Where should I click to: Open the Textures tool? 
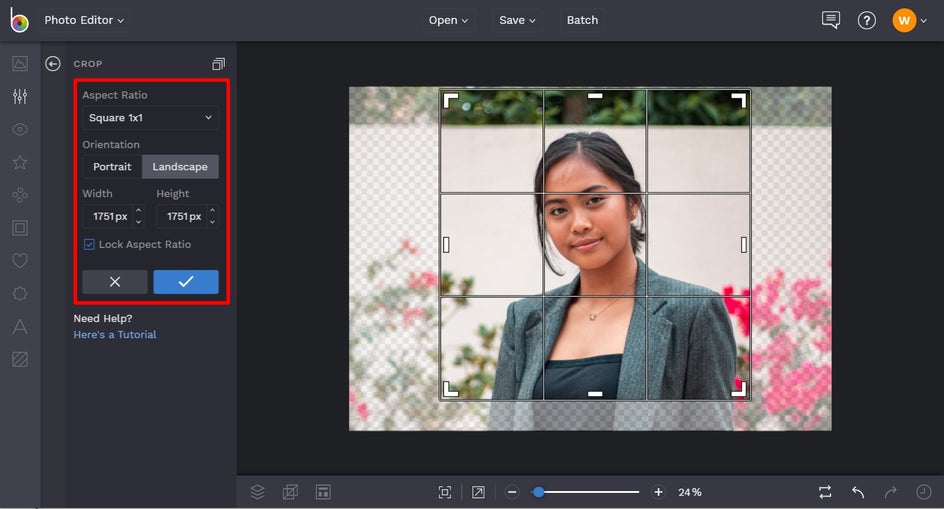click(x=20, y=360)
